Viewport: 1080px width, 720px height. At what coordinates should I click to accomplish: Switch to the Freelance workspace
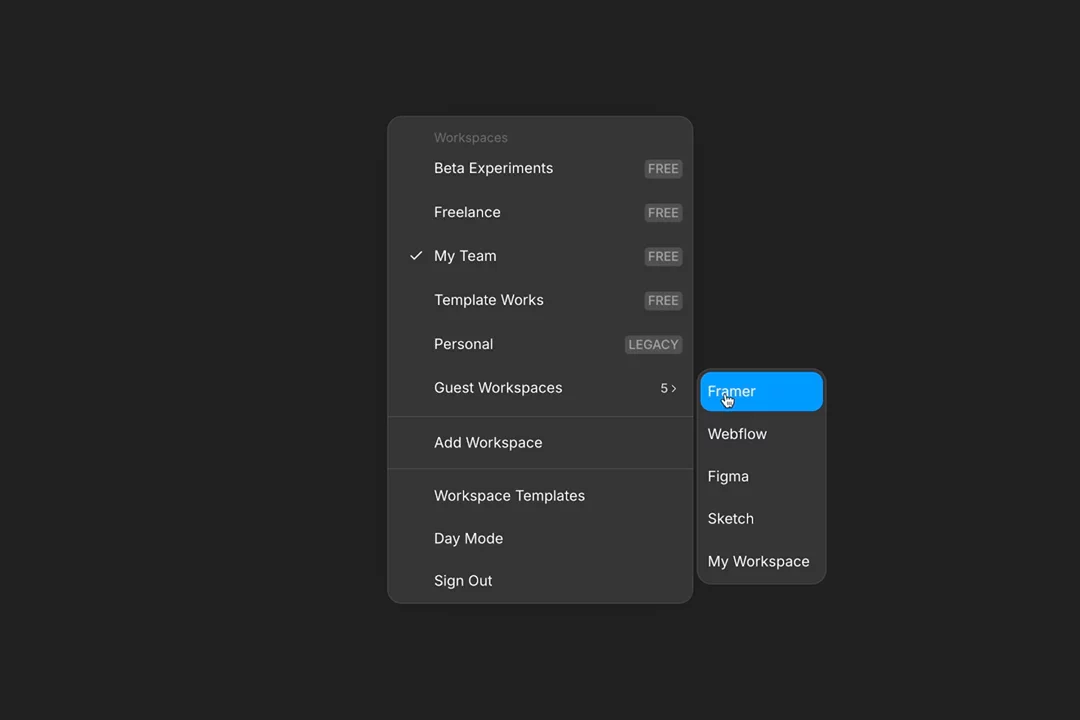540,212
